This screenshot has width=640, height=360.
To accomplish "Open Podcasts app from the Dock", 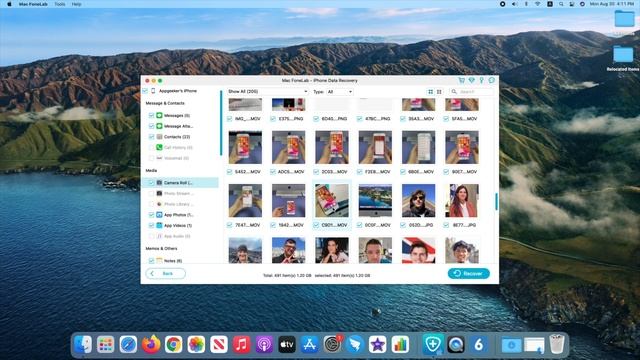I will click(x=264, y=345).
